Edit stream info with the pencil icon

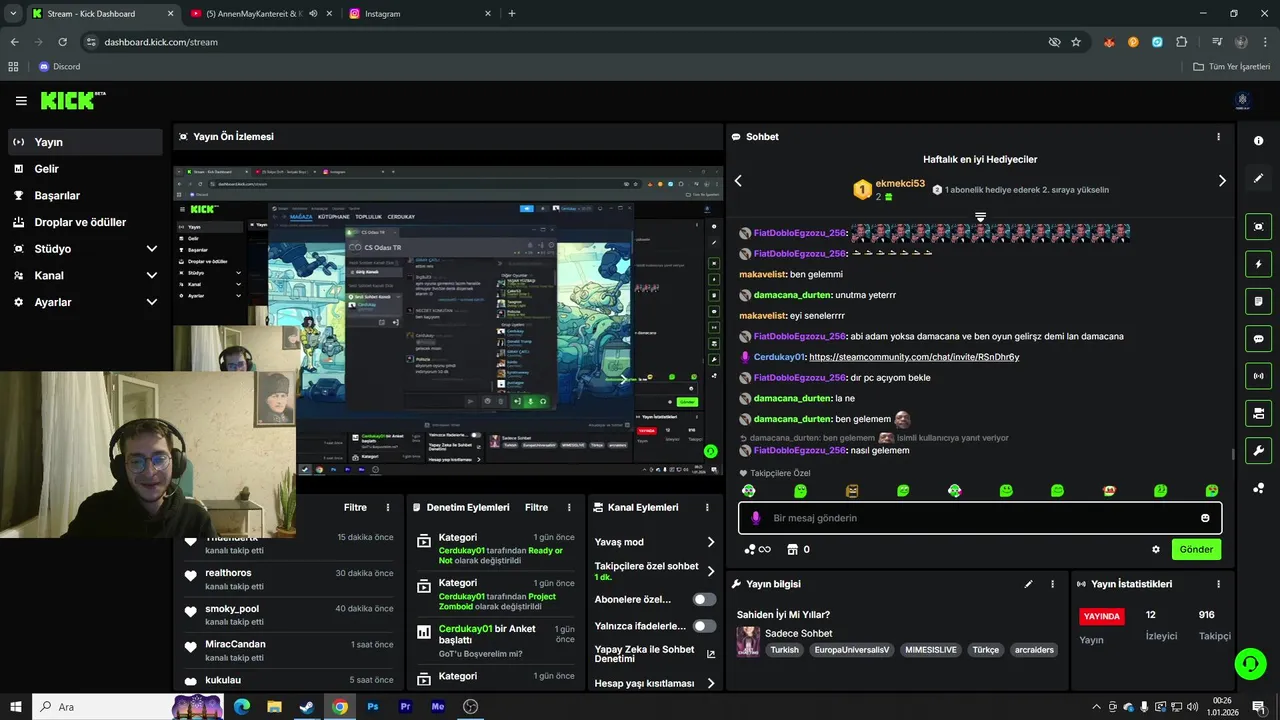1028,584
